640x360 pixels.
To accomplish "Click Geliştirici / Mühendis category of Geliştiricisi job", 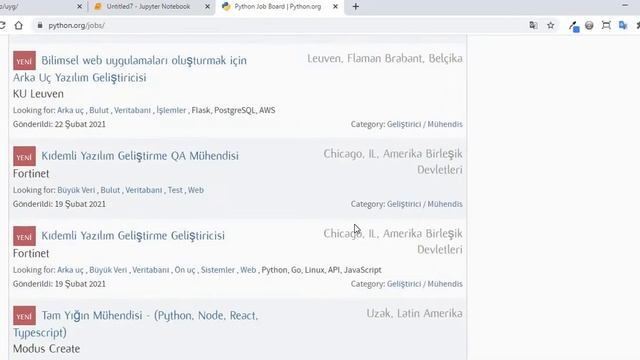I will [x=424, y=284].
